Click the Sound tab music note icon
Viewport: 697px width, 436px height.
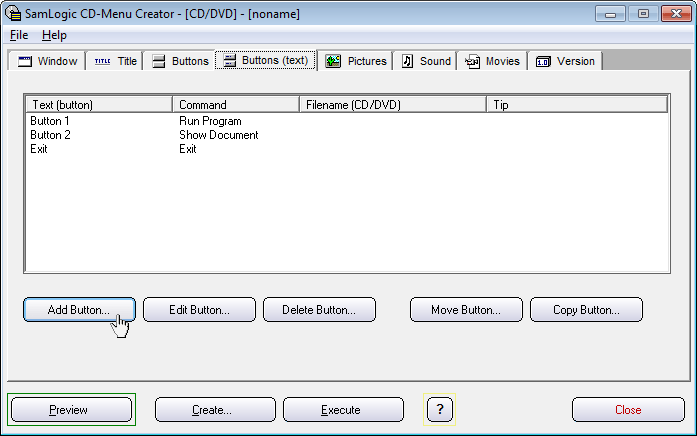tap(407, 61)
